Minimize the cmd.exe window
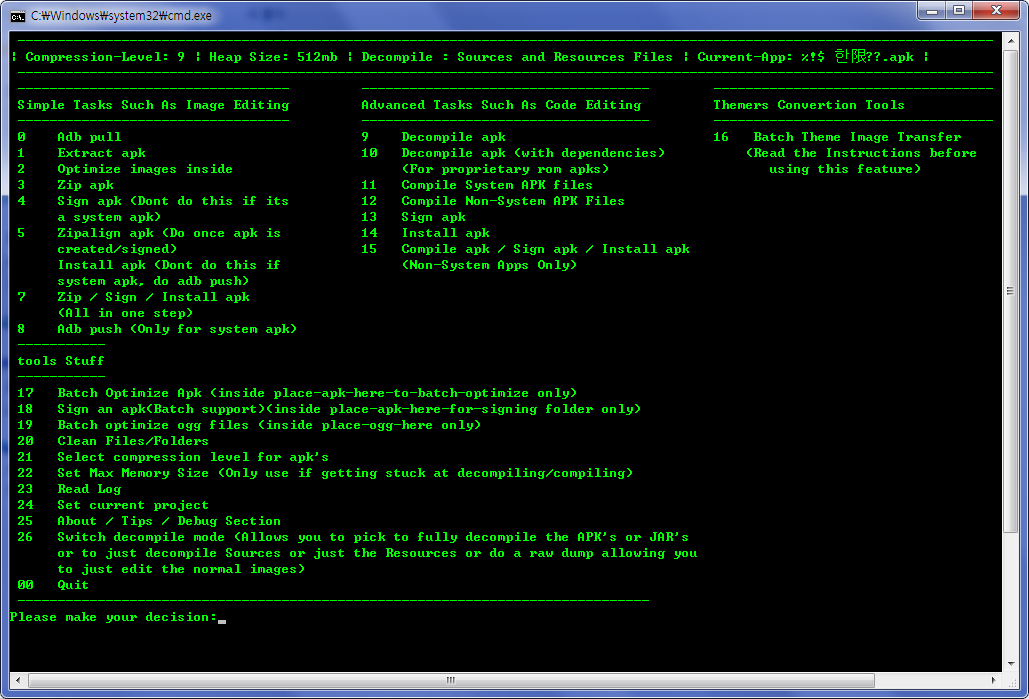Viewport: 1029px width, 699px height. coord(932,11)
